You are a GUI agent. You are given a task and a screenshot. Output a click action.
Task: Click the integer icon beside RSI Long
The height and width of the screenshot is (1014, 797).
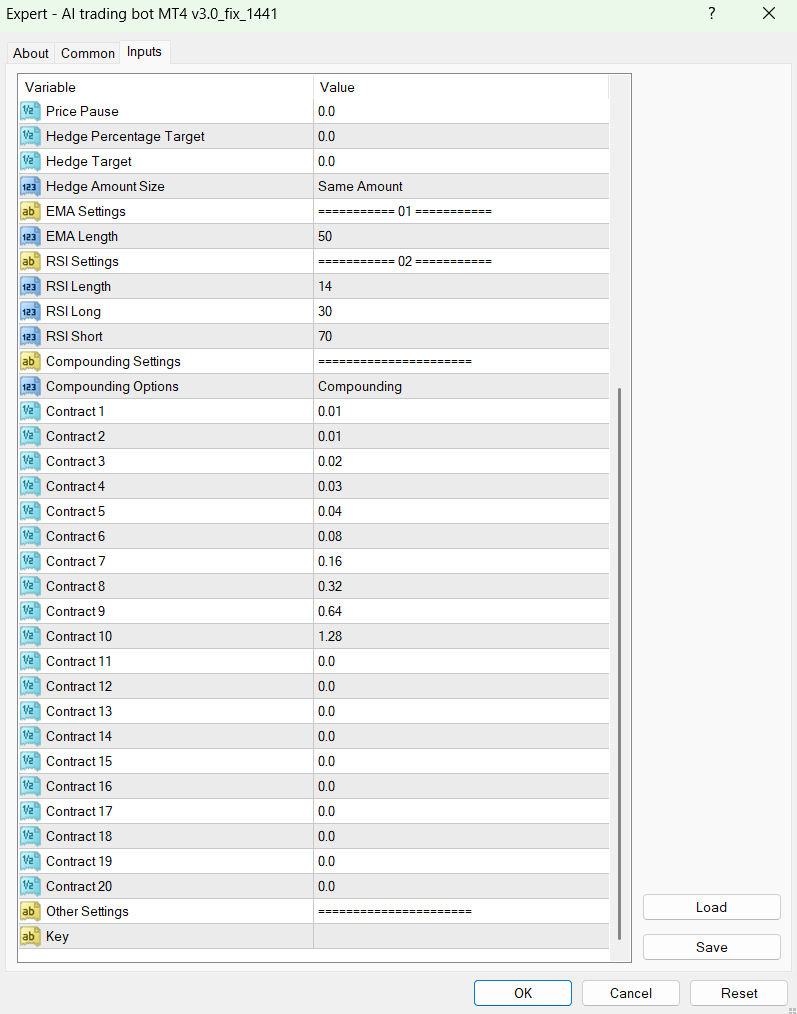pos(30,311)
